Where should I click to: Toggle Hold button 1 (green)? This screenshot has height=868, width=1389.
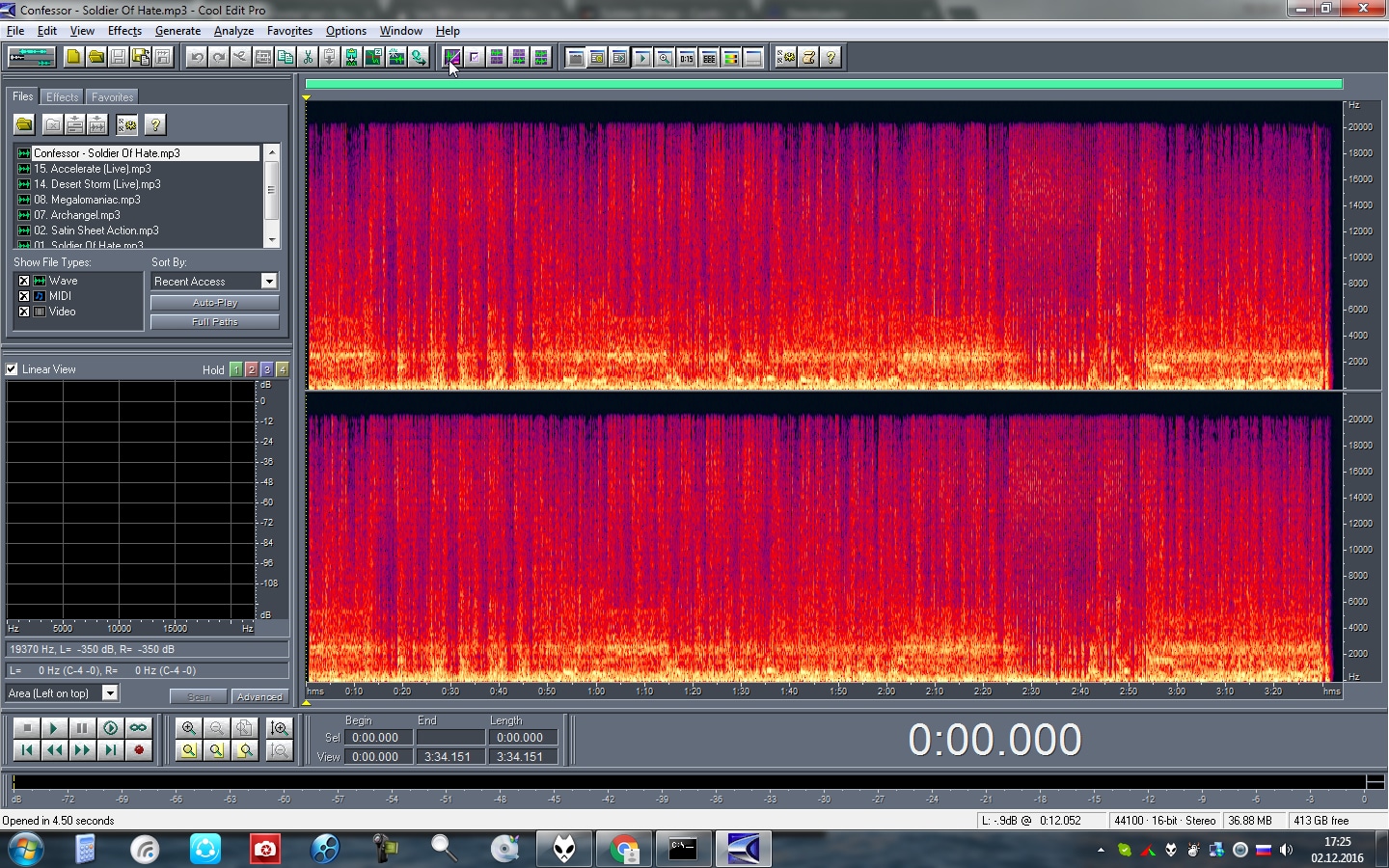pyautogui.click(x=236, y=369)
